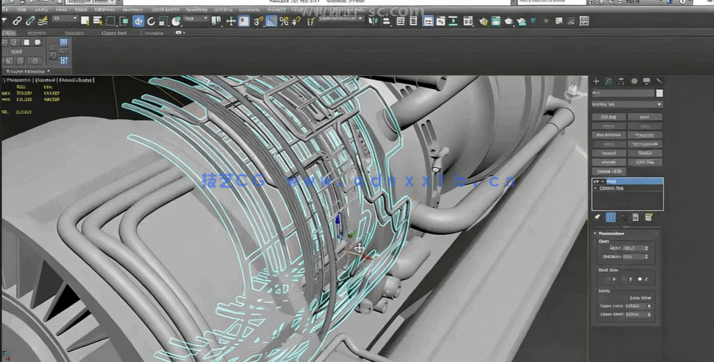This screenshot has height=362, width=714.
Task: Open the Curve Editor
Action: [x=441, y=21]
